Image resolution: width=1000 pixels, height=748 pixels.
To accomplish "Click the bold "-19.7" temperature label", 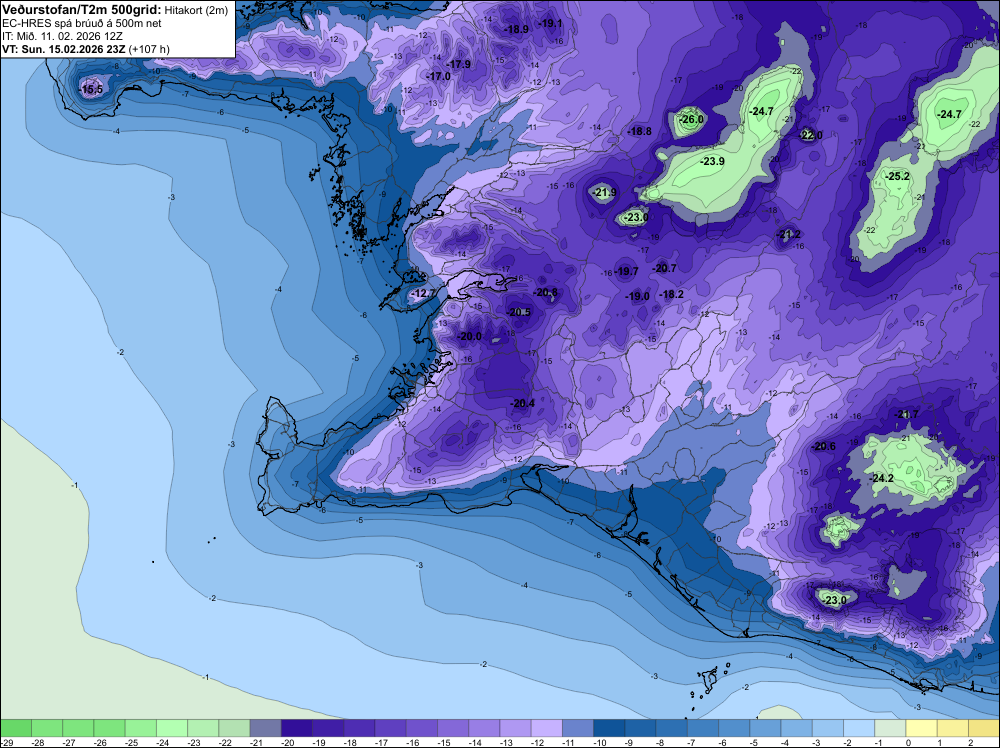I will [626, 271].
